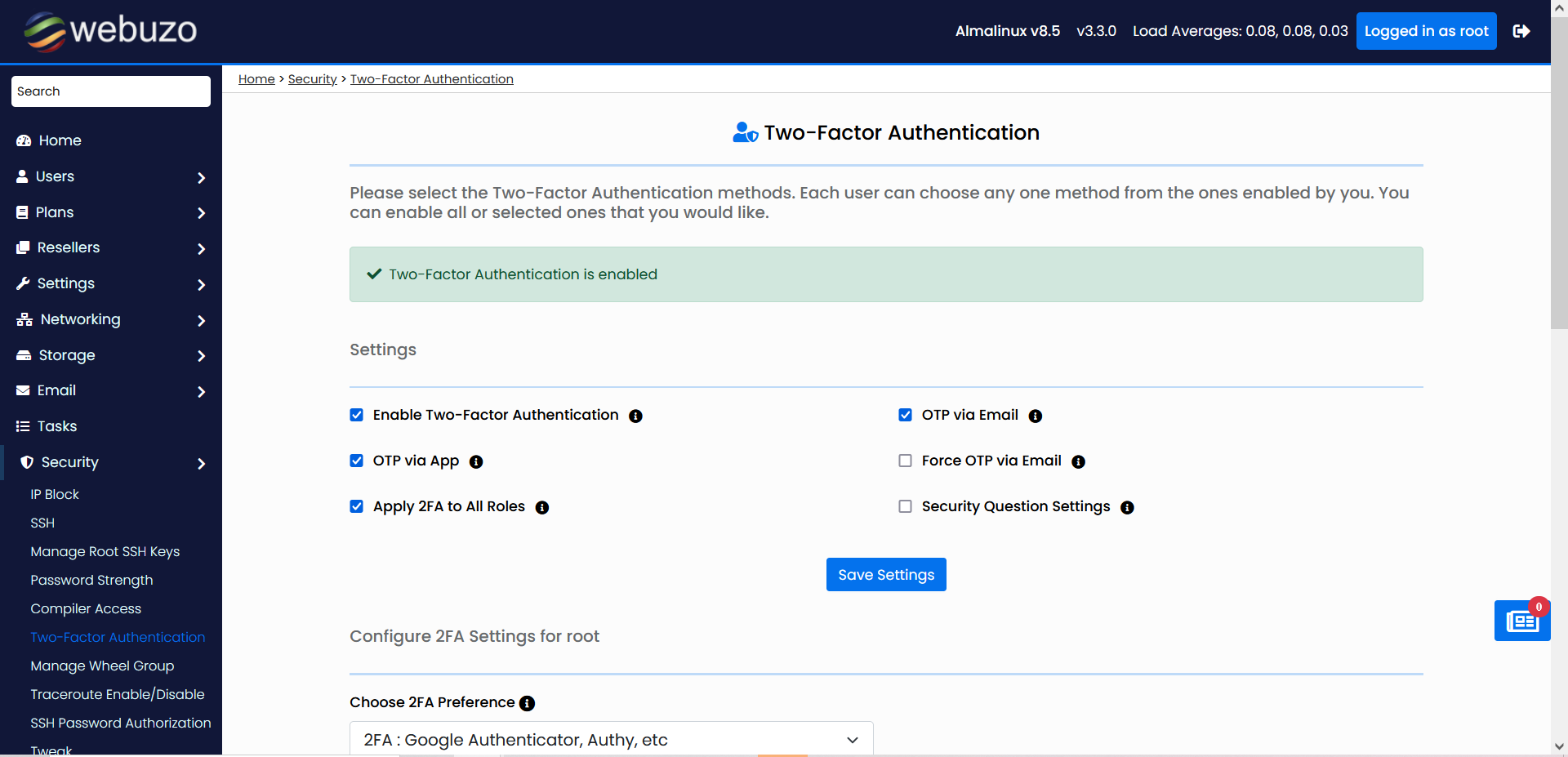Viewport: 1568px width, 757px height.
Task: Click info icon beside Apply 2FA to All Roles
Action: (x=541, y=508)
